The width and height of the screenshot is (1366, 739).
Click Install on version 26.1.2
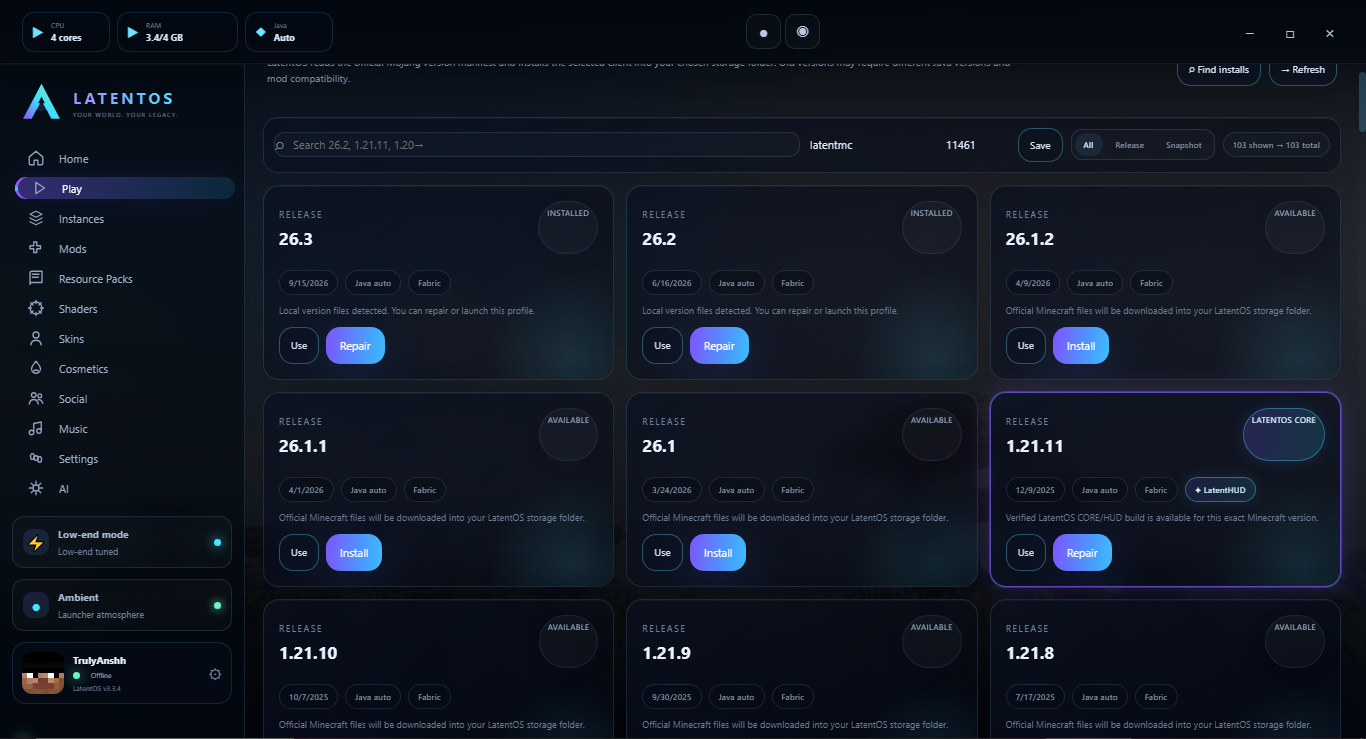coord(1081,346)
